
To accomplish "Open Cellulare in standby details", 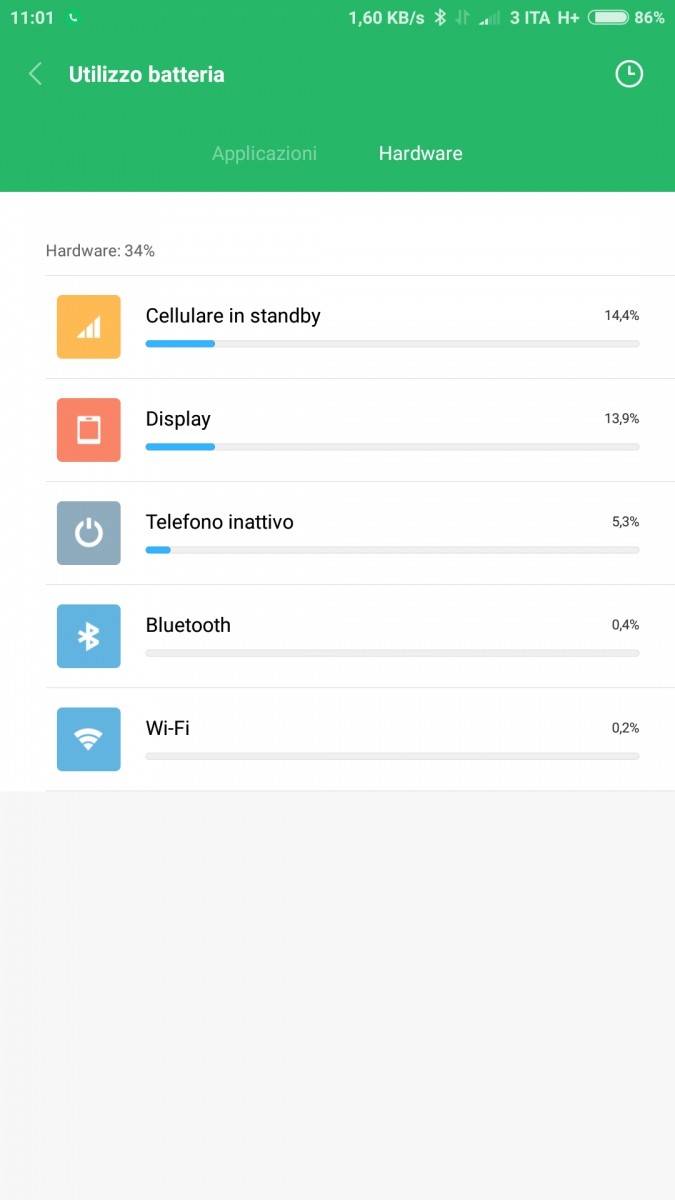I will (x=360, y=327).
